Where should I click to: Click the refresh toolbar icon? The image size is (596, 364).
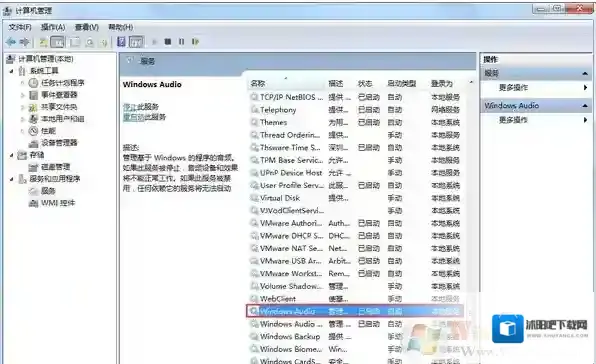pyautogui.click(x=90, y=42)
